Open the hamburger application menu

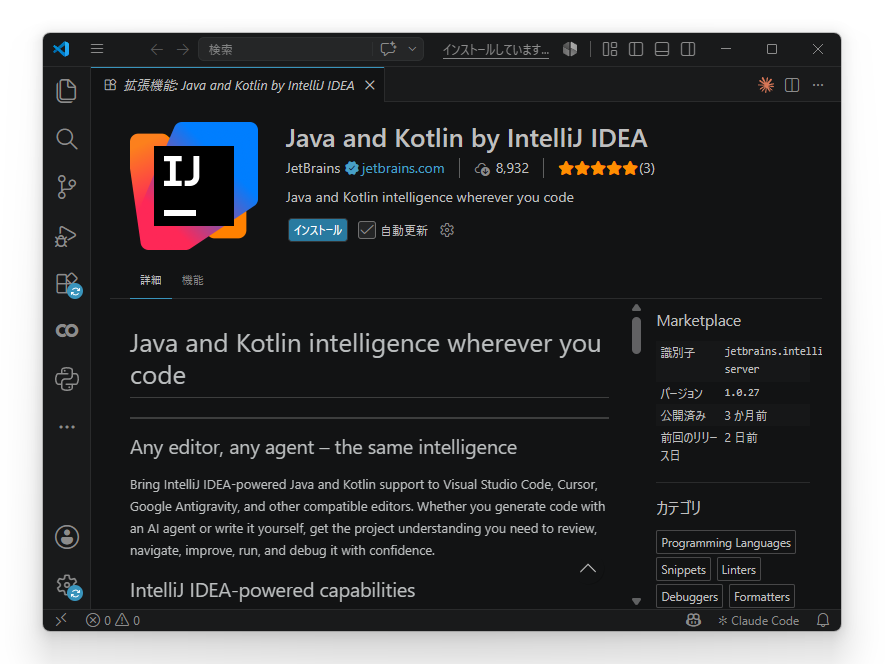(97, 49)
